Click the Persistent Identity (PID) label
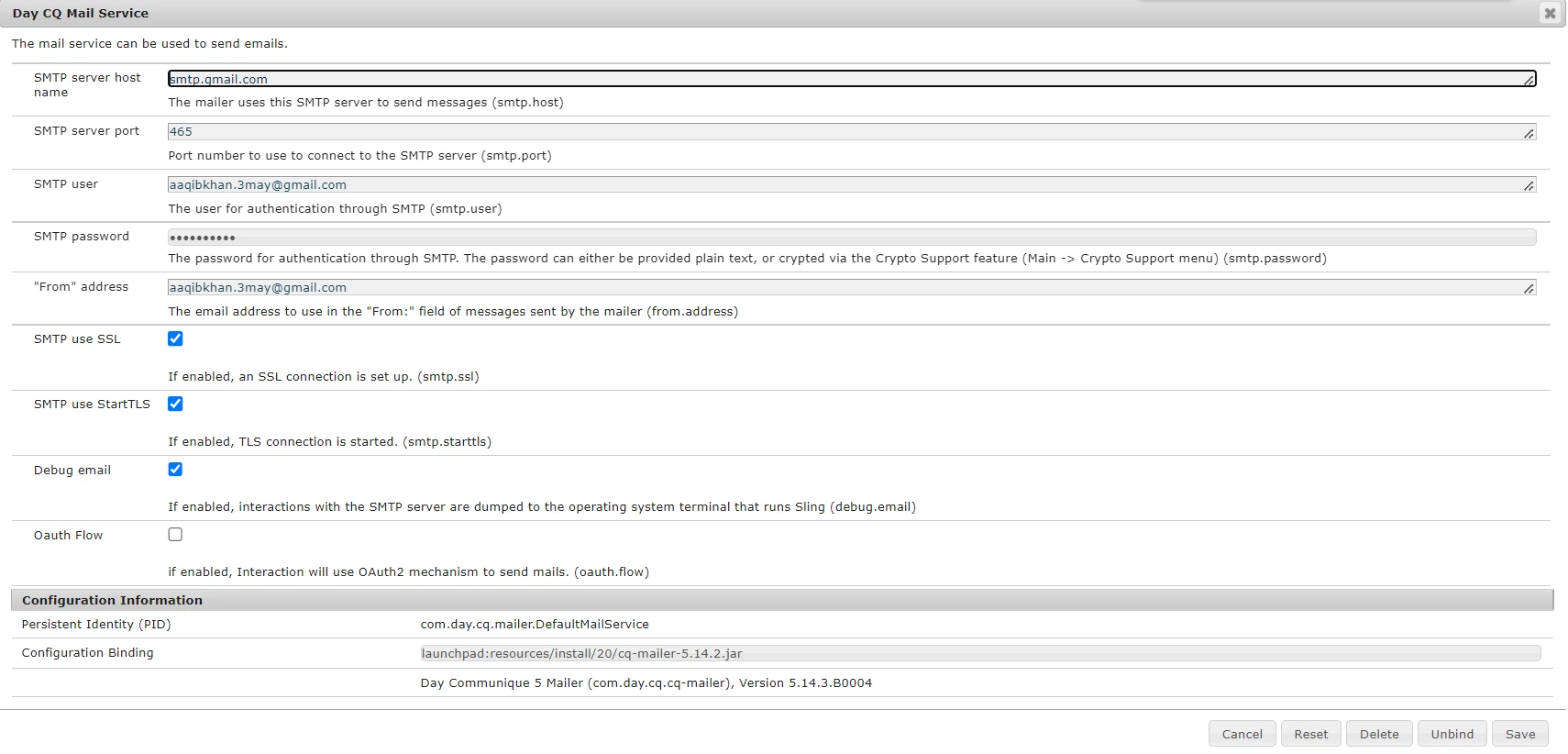1568x754 pixels. point(96,625)
